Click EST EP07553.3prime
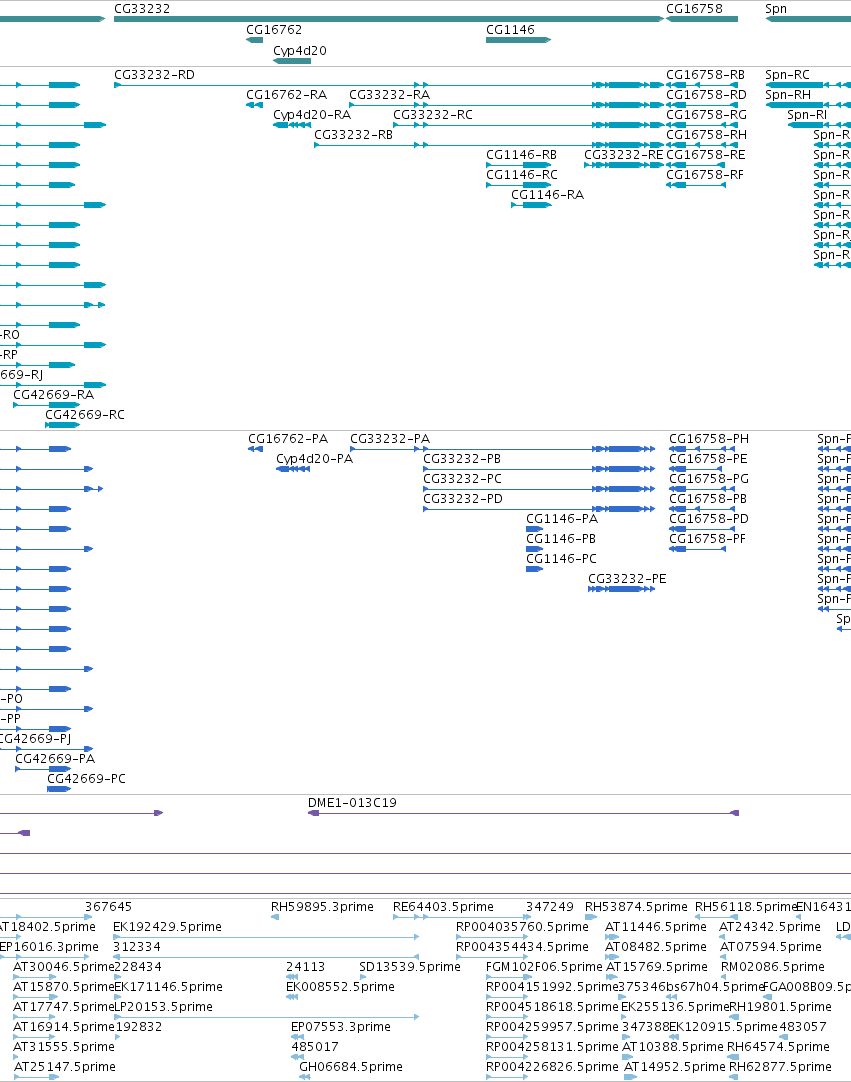 (297, 1037)
